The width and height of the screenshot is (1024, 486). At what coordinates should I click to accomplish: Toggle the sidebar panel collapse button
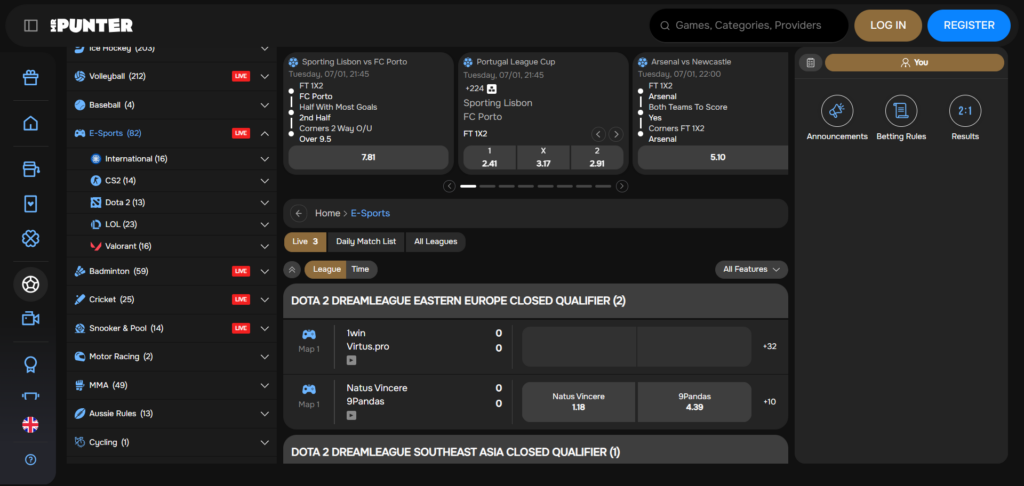pos(31,25)
